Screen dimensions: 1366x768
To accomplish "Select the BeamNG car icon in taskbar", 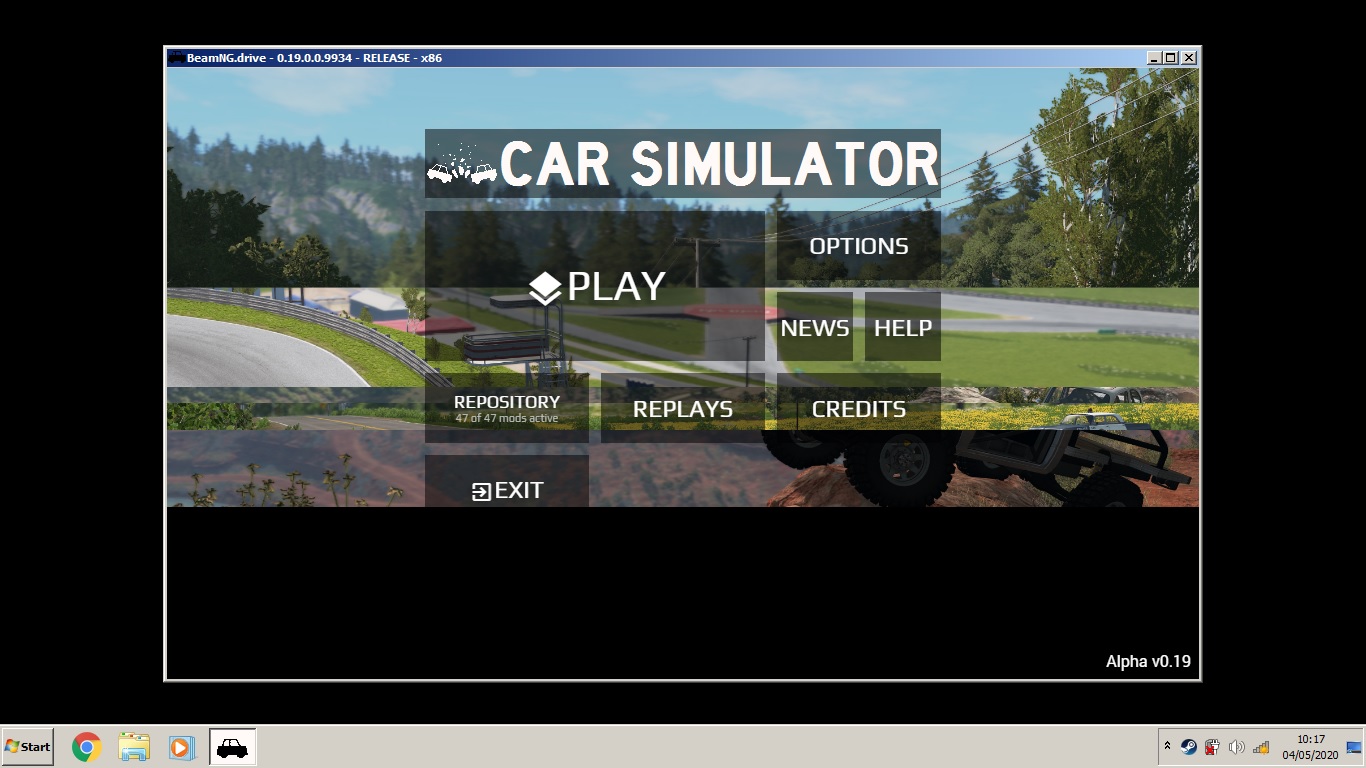I will 232,747.
